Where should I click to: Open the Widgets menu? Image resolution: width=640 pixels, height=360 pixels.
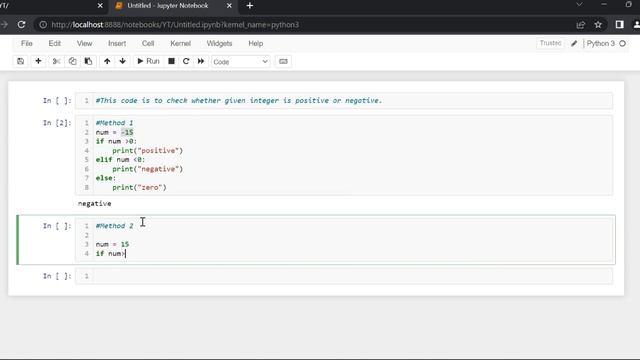(x=219, y=44)
